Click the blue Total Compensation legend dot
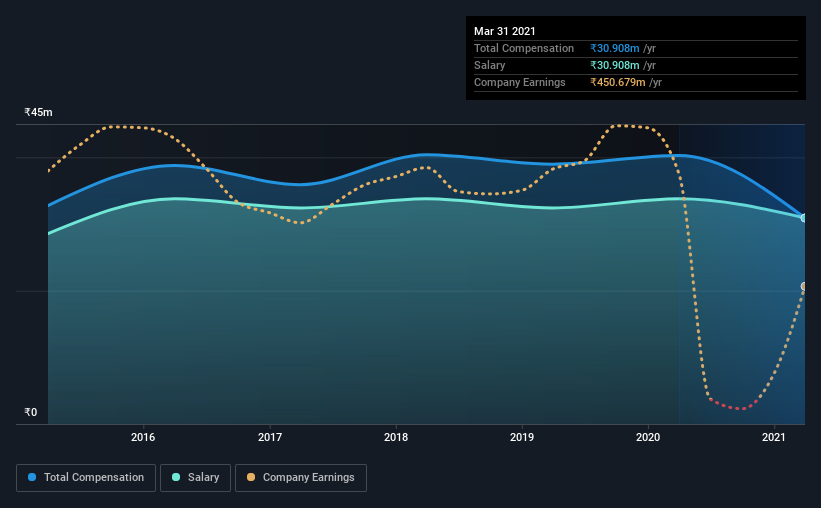The width and height of the screenshot is (821, 508). pyautogui.click(x=32, y=477)
